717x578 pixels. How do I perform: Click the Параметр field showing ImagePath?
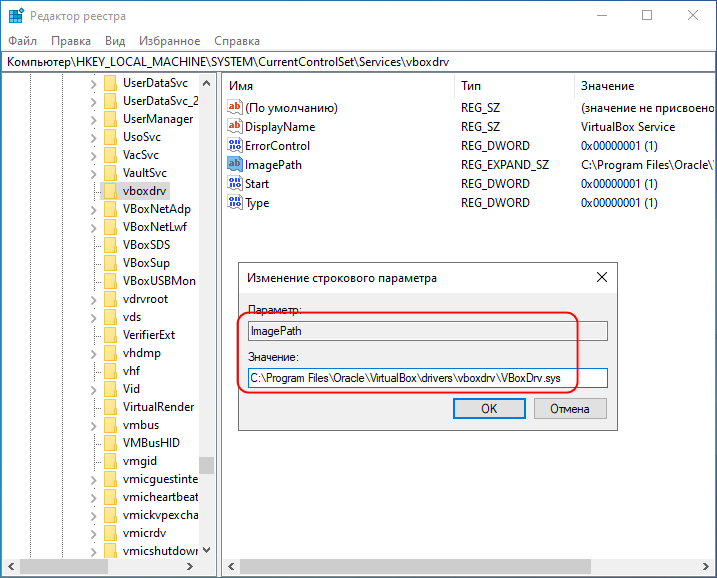click(428, 331)
